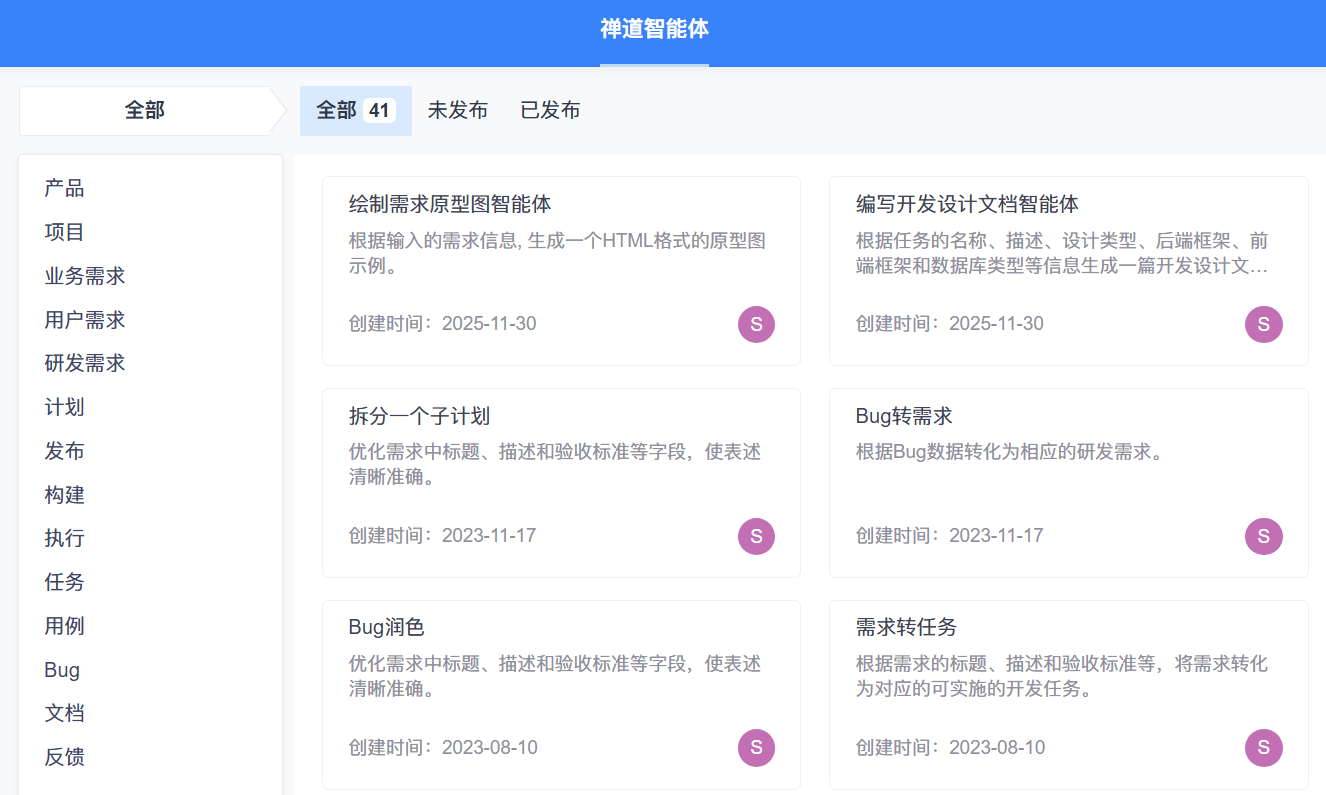Screen dimensions: 1326x795
Task: Click the 41 count badge
Action: click(379, 110)
